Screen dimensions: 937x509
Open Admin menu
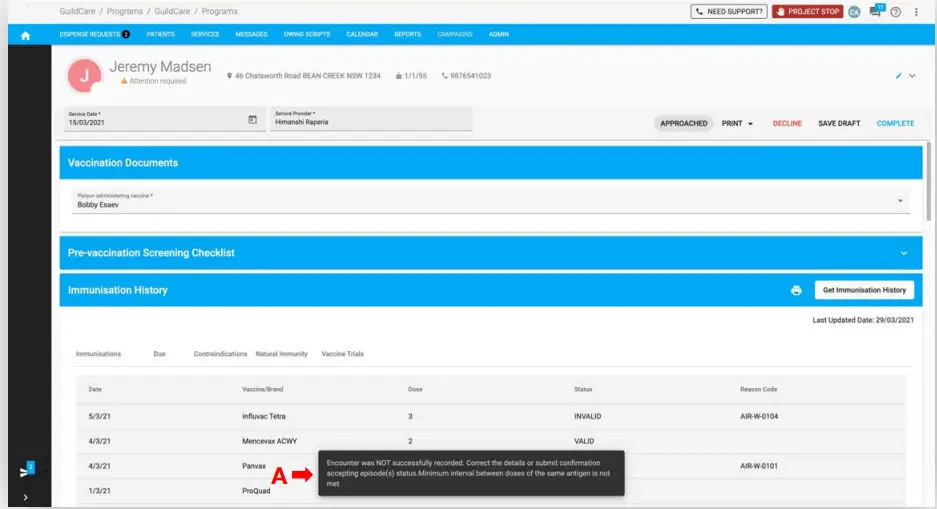click(x=499, y=35)
